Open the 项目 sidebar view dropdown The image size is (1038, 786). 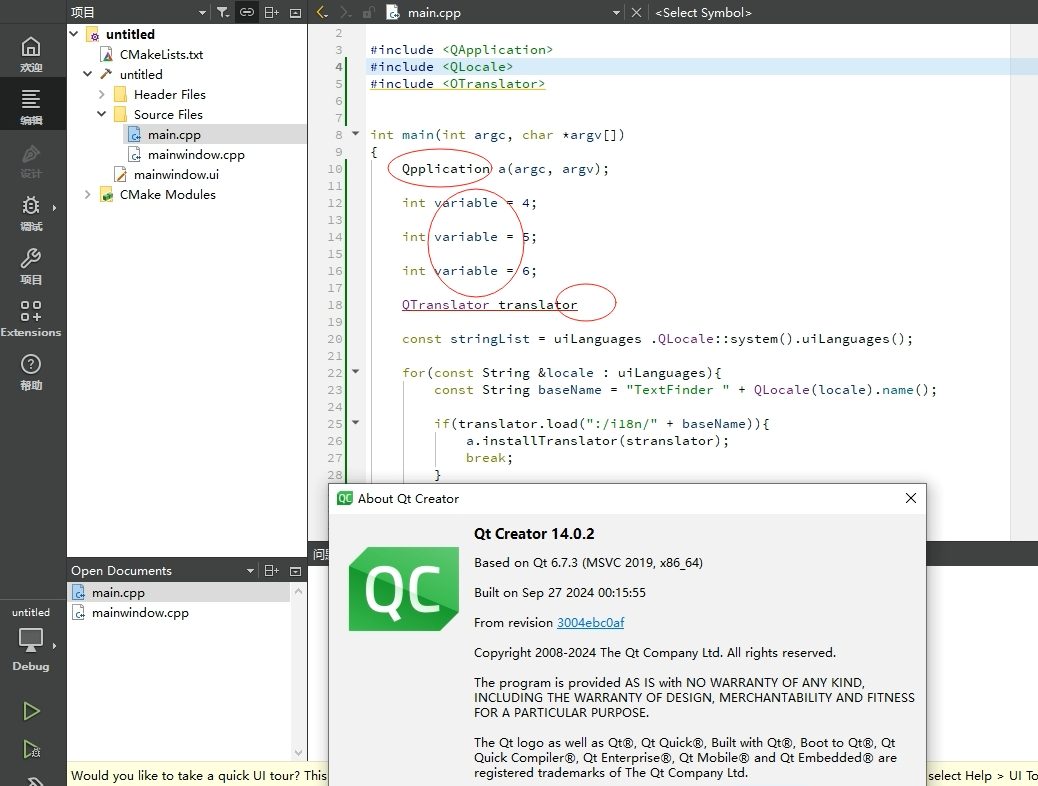pos(203,13)
